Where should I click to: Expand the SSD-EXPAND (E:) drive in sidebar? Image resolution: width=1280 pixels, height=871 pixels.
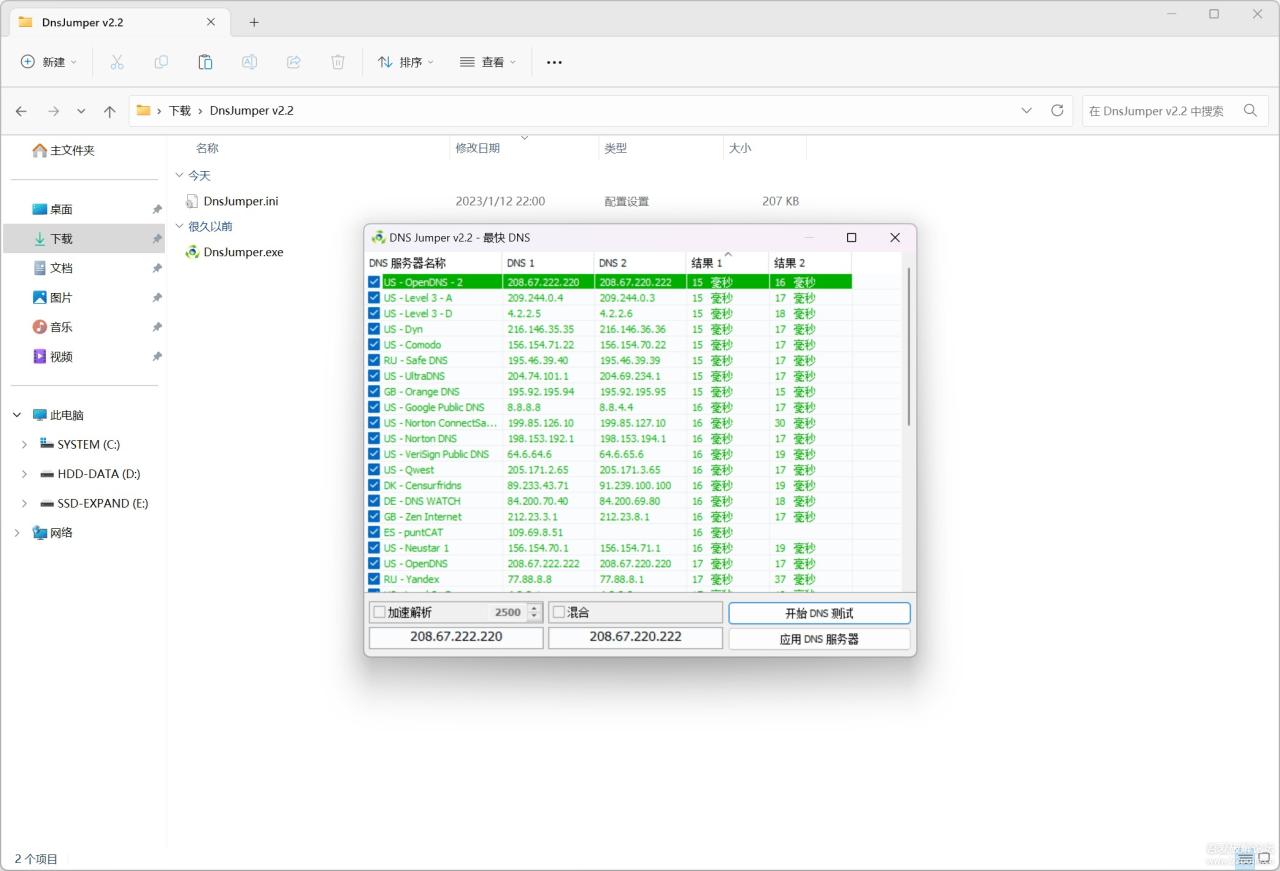24,503
